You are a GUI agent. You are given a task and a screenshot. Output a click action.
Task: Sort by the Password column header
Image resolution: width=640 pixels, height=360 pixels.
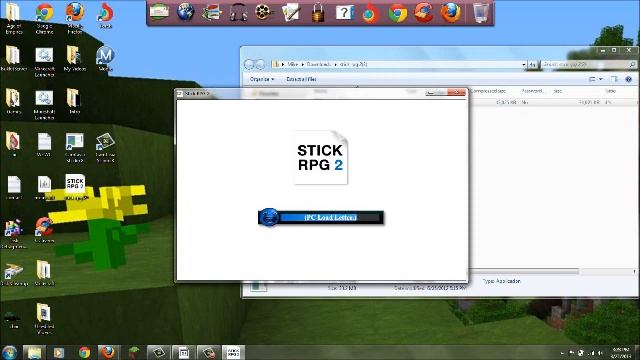click(533, 91)
